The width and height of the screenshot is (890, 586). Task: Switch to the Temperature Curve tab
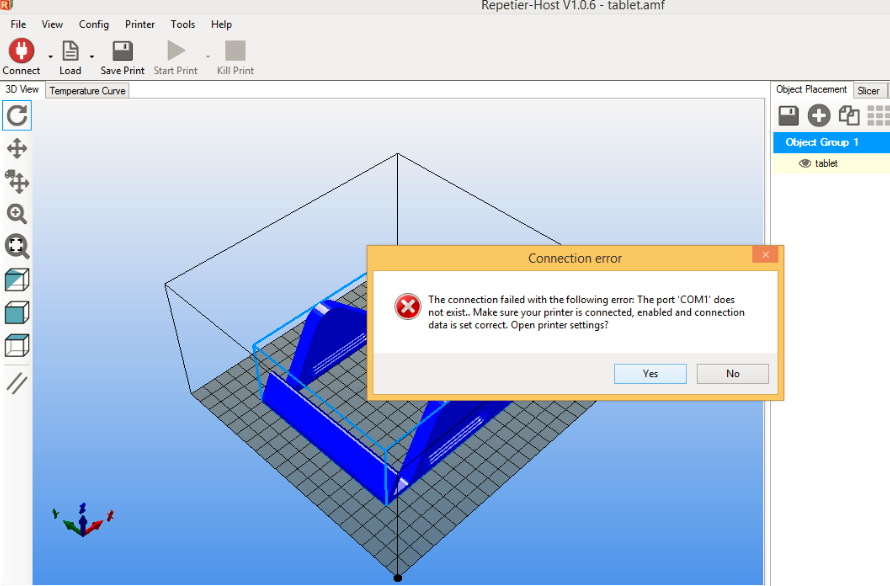tap(88, 91)
